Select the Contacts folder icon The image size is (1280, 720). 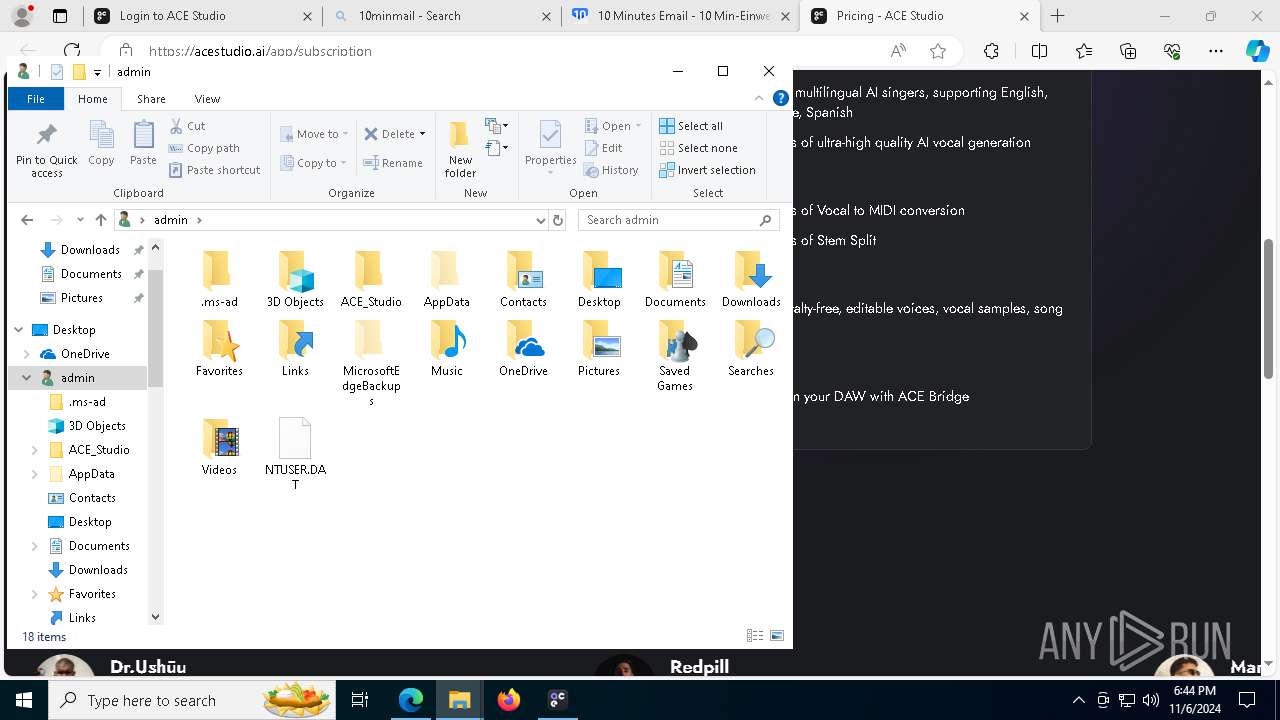coord(523,270)
